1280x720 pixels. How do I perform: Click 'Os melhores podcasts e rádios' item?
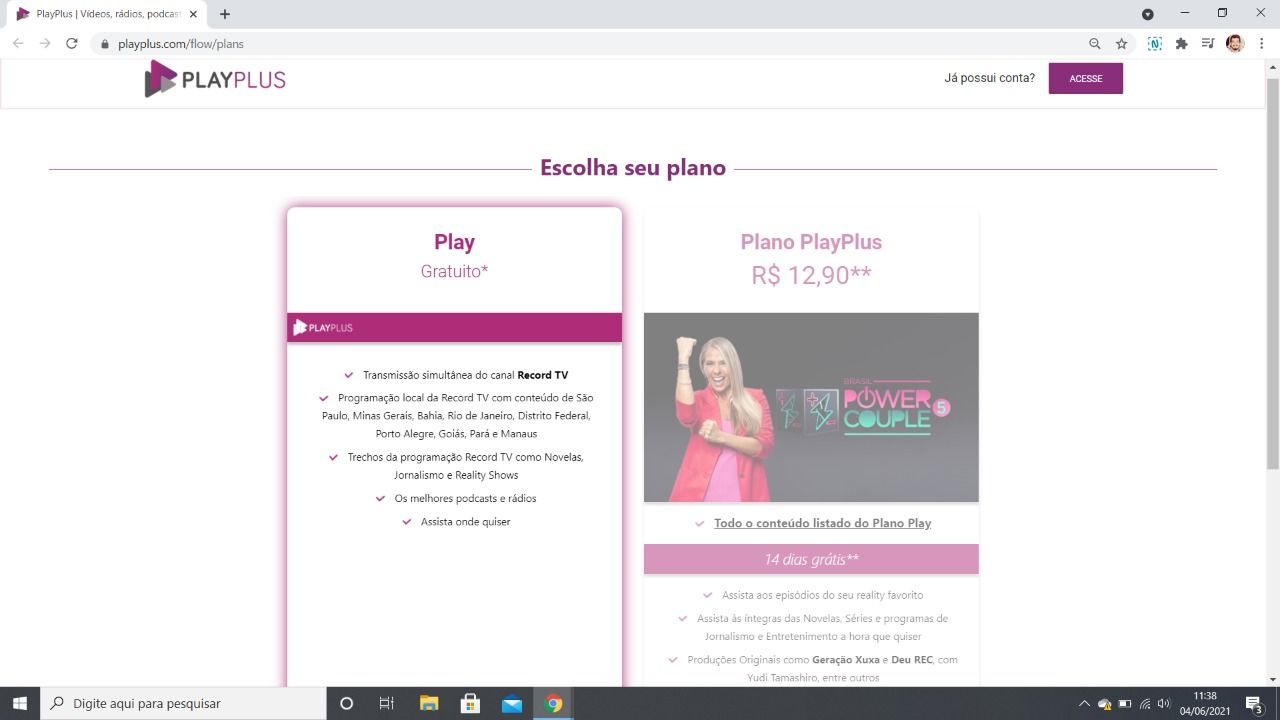tap(465, 498)
